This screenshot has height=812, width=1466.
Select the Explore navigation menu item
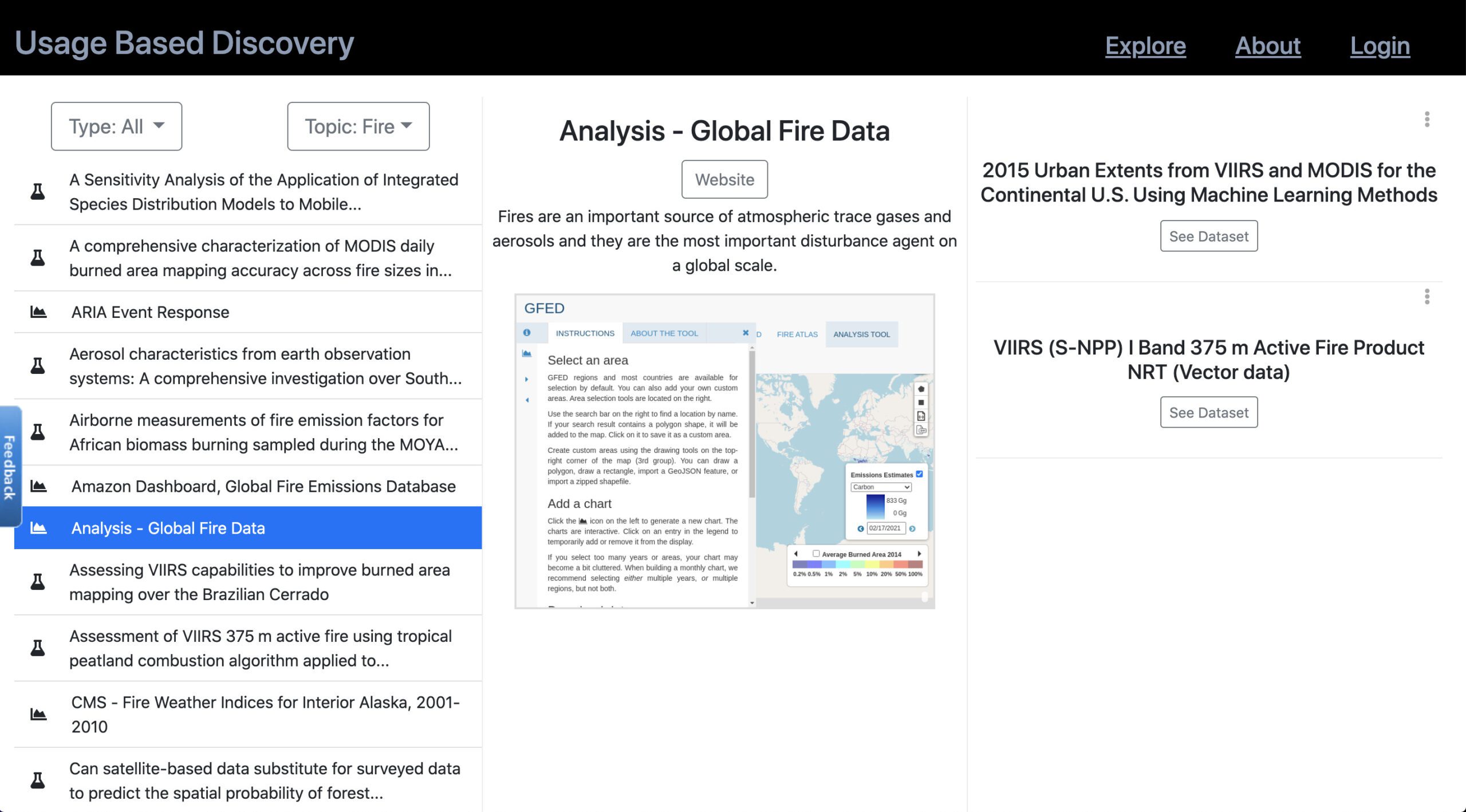pyautogui.click(x=1144, y=44)
